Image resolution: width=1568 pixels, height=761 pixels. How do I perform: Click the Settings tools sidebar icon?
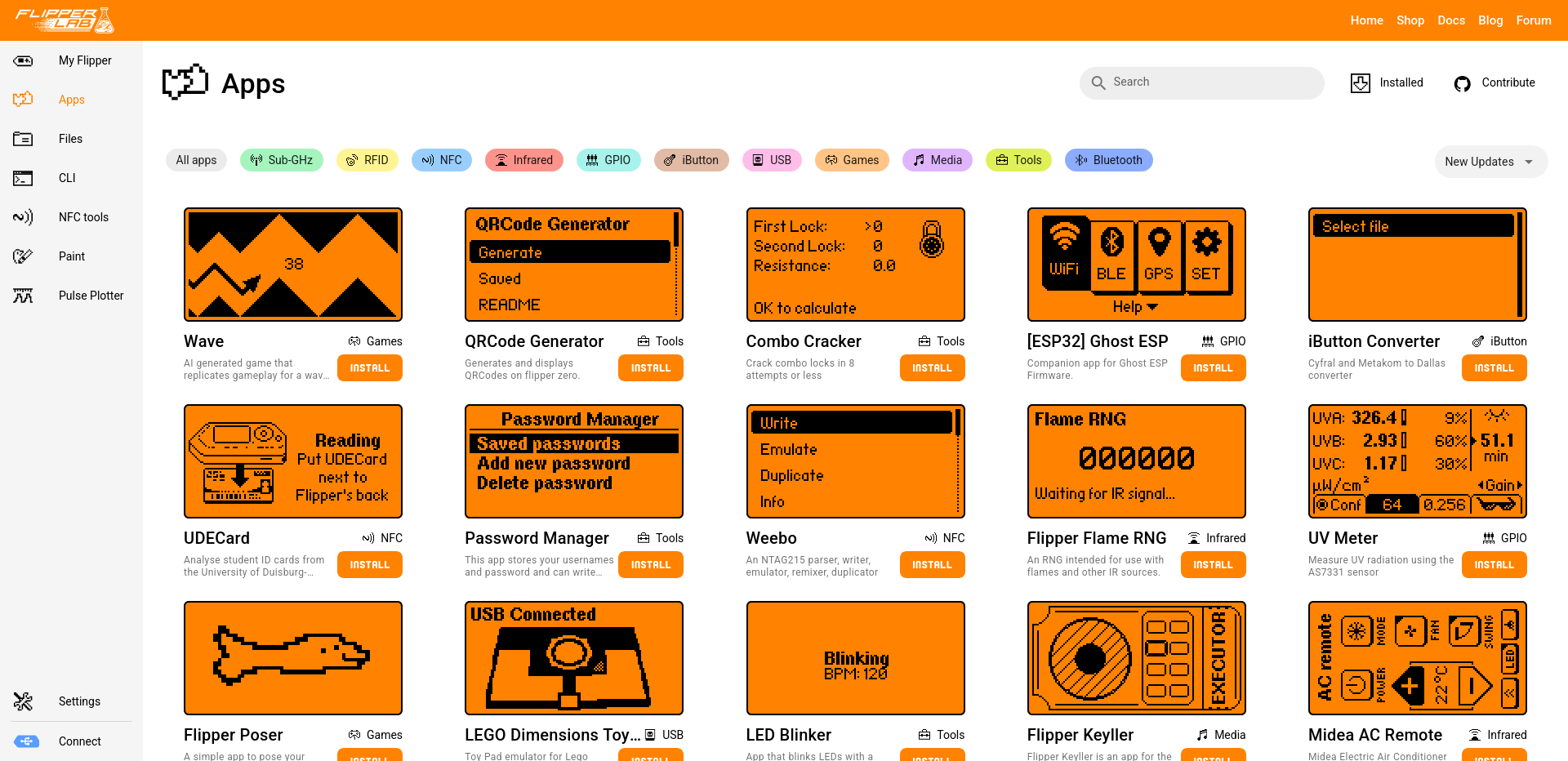pos(23,701)
